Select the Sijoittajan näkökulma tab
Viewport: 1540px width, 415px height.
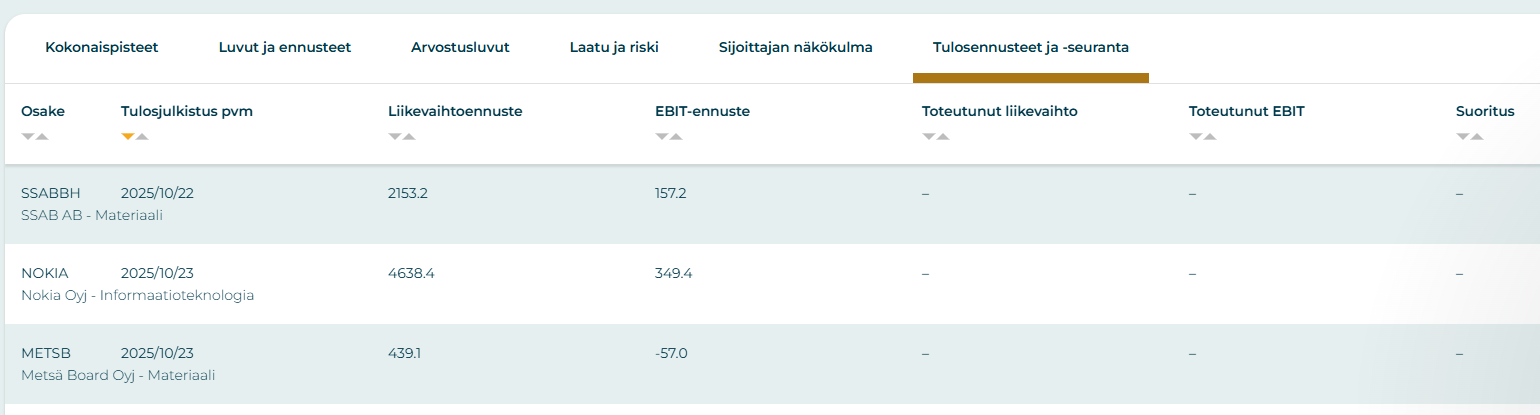[x=796, y=47]
